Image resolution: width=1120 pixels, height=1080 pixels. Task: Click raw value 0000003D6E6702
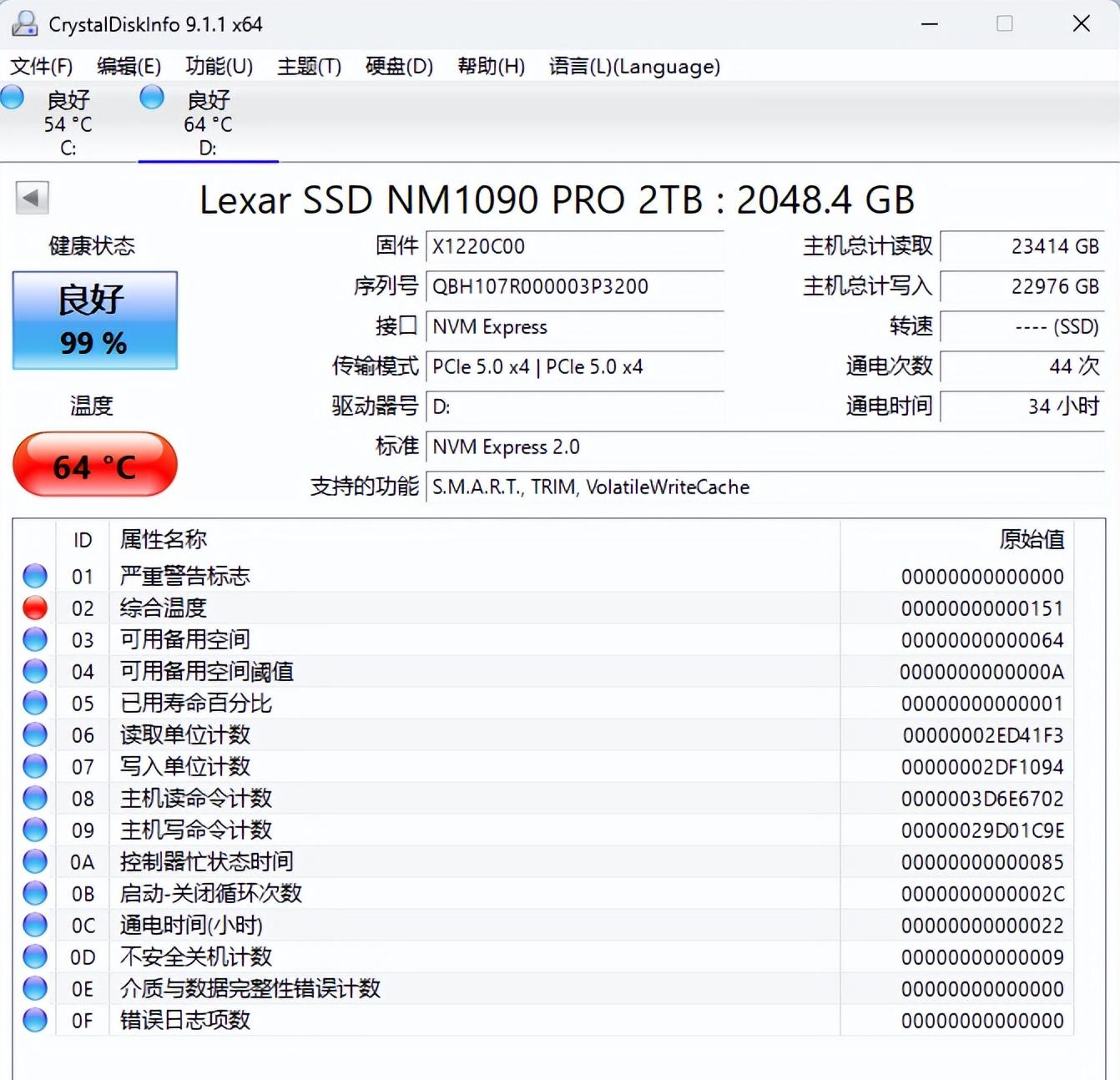click(982, 798)
